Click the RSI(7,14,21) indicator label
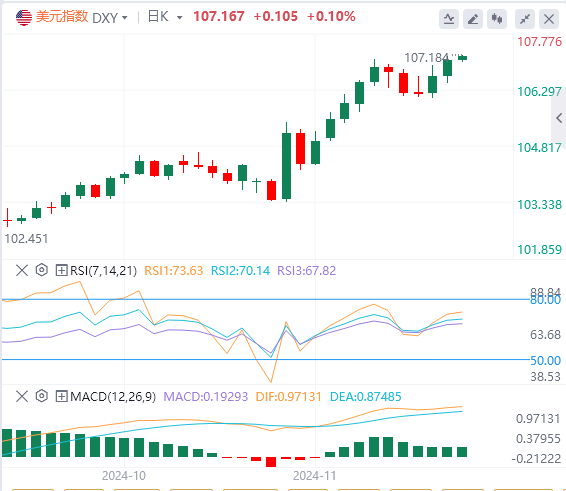Image resolution: width=566 pixels, height=491 pixels. pyautogui.click(x=104, y=270)
